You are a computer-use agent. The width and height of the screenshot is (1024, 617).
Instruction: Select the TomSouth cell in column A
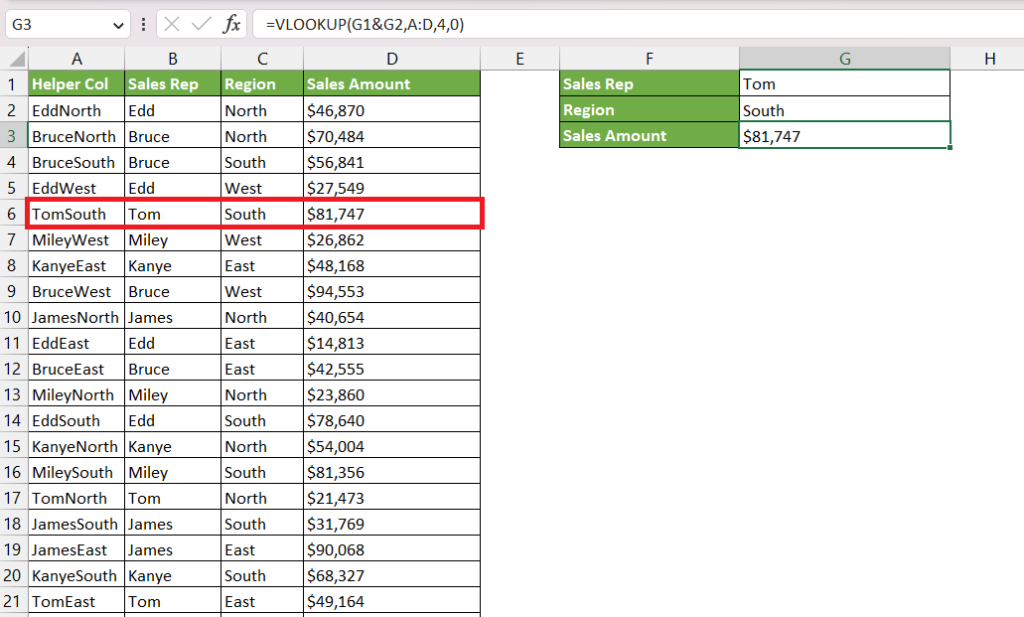coord(76,214)
